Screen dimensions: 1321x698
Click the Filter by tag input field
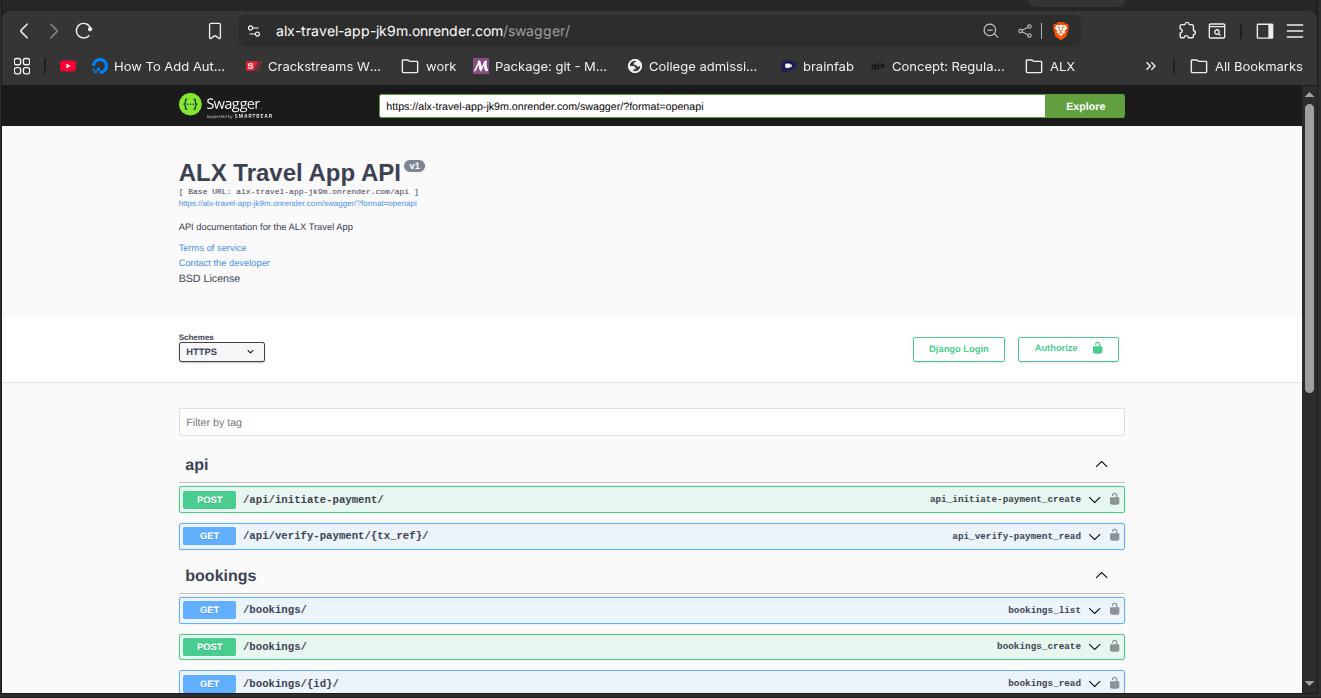(651, 422)
